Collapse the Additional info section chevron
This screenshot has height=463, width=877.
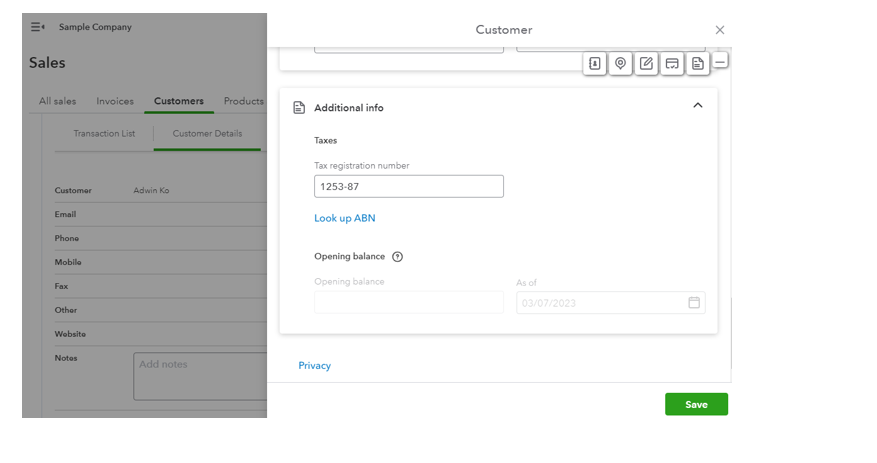click(698, 106)
